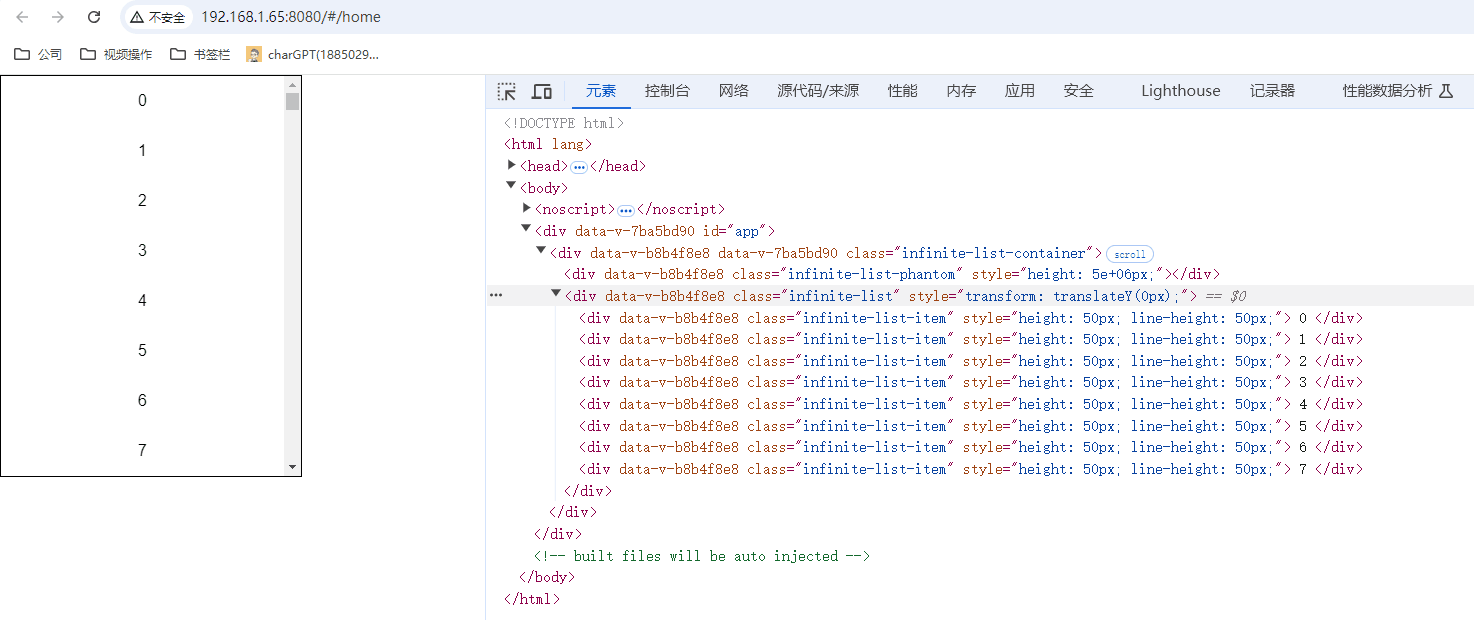Image resolution: width=1474 pixels, height=620 pixels.
Task: Select the infinite-list-phantom div line
Action: 892,274
